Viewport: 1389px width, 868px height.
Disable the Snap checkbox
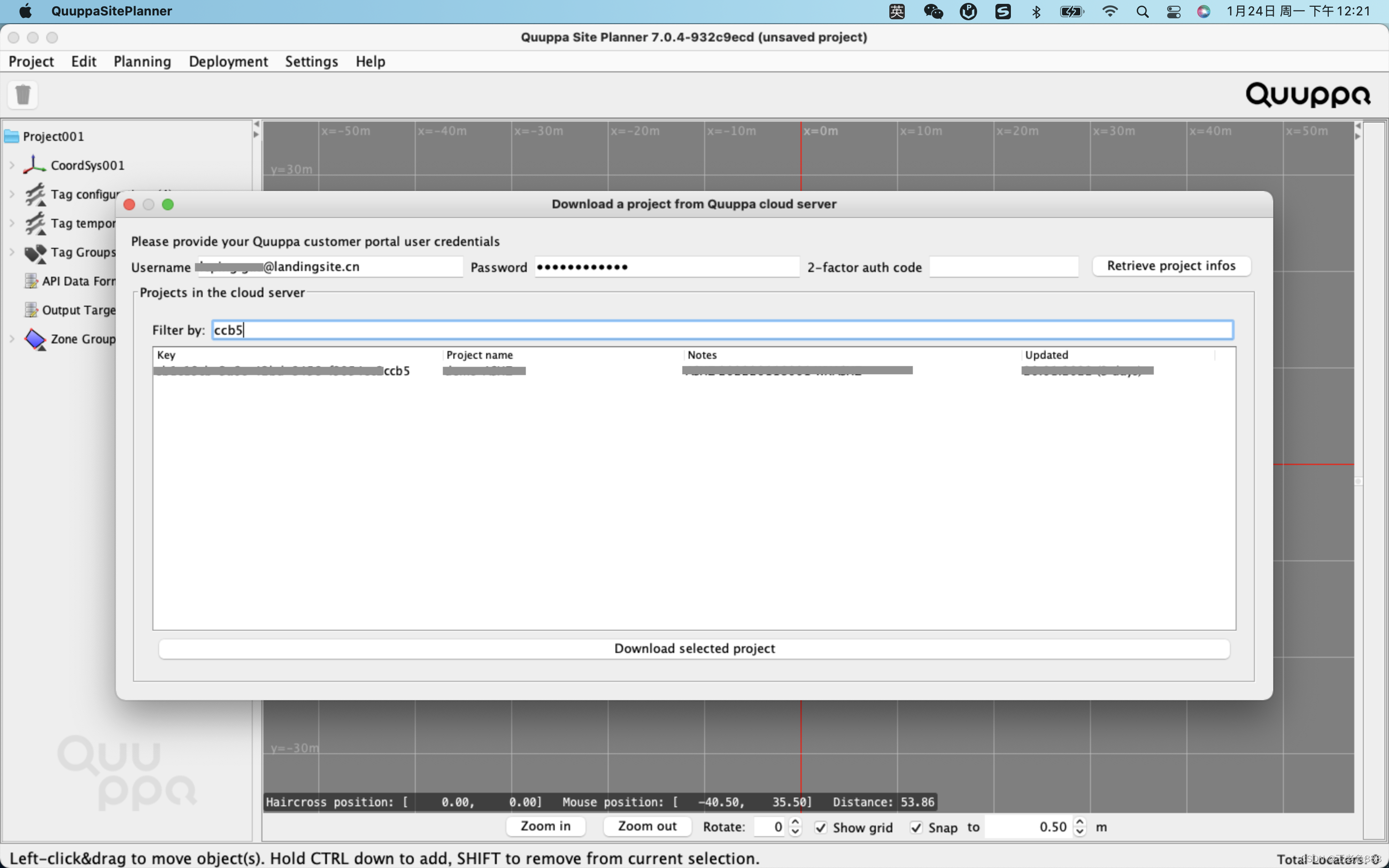coord(916,827)
